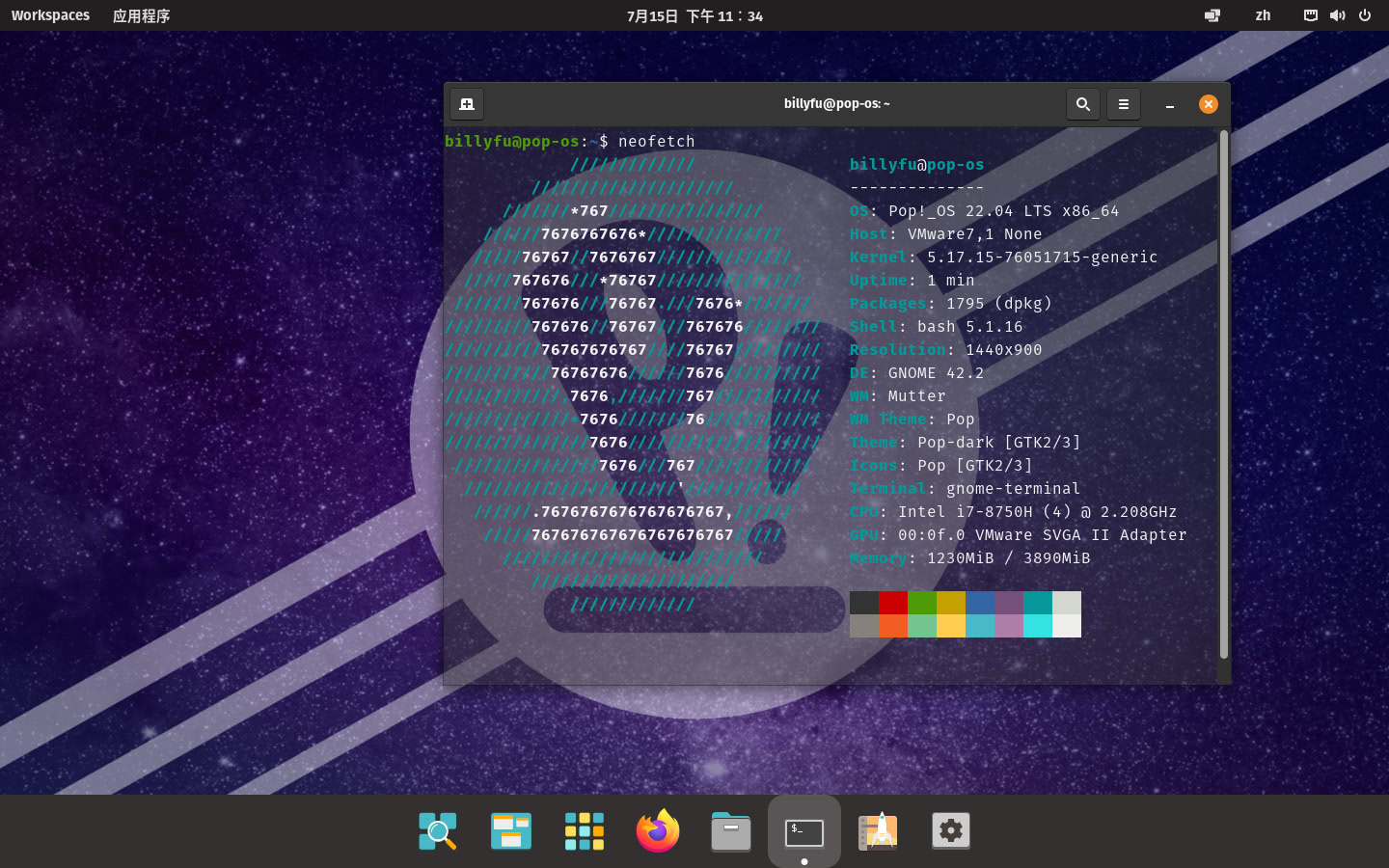Click the orange block in lower palette row
Image resolution: width=1389 pixels, height=868 pixels.
(x=893, y=626)
